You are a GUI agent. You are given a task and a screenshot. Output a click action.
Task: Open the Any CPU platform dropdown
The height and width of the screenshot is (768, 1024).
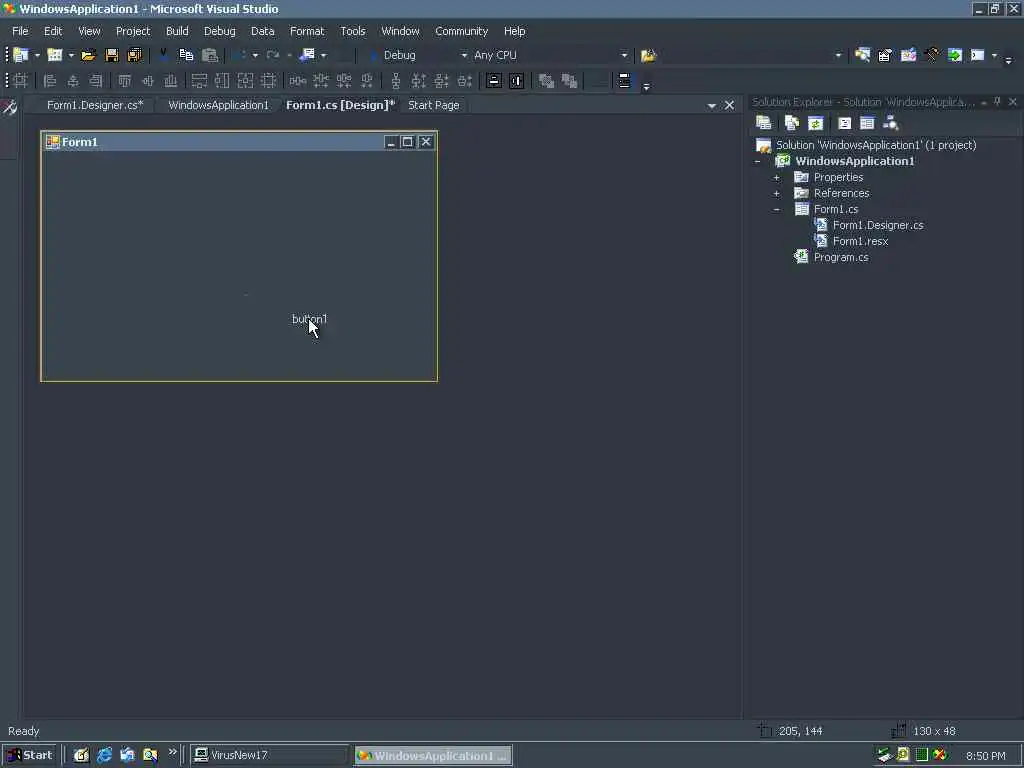[x=624, y=56]
